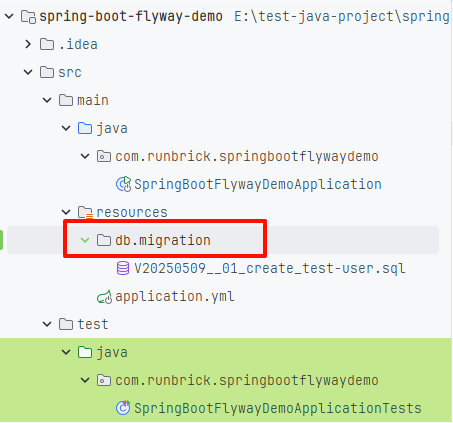Select V20250509__01_create_test-user.sql file
Image resolution: width=453 pixels, height=423 pixels.
270,268
